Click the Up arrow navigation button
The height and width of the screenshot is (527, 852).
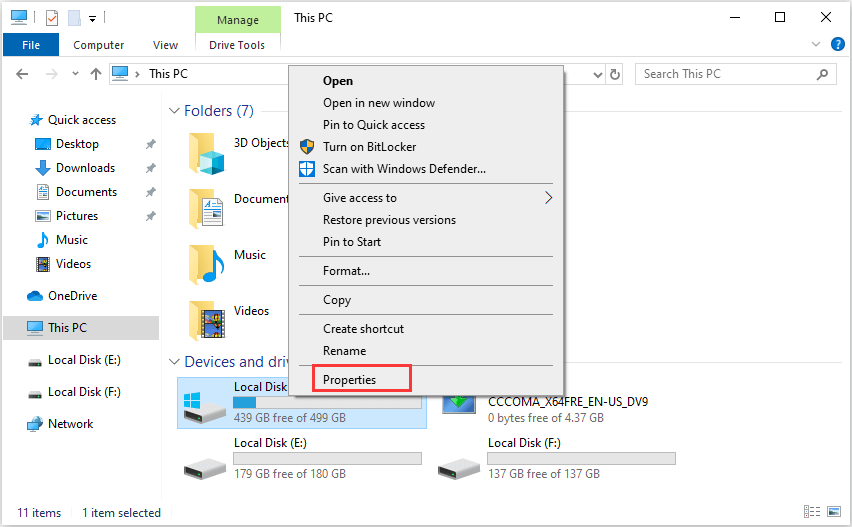pos(96,74)
